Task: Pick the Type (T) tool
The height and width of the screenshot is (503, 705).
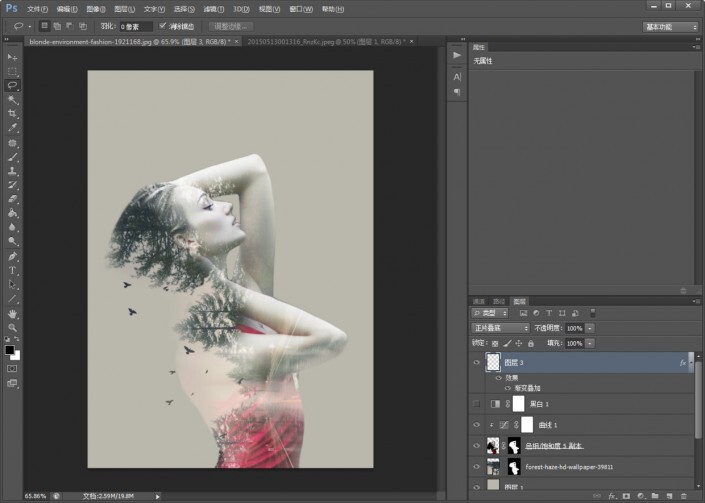Action: coord(13,270)
